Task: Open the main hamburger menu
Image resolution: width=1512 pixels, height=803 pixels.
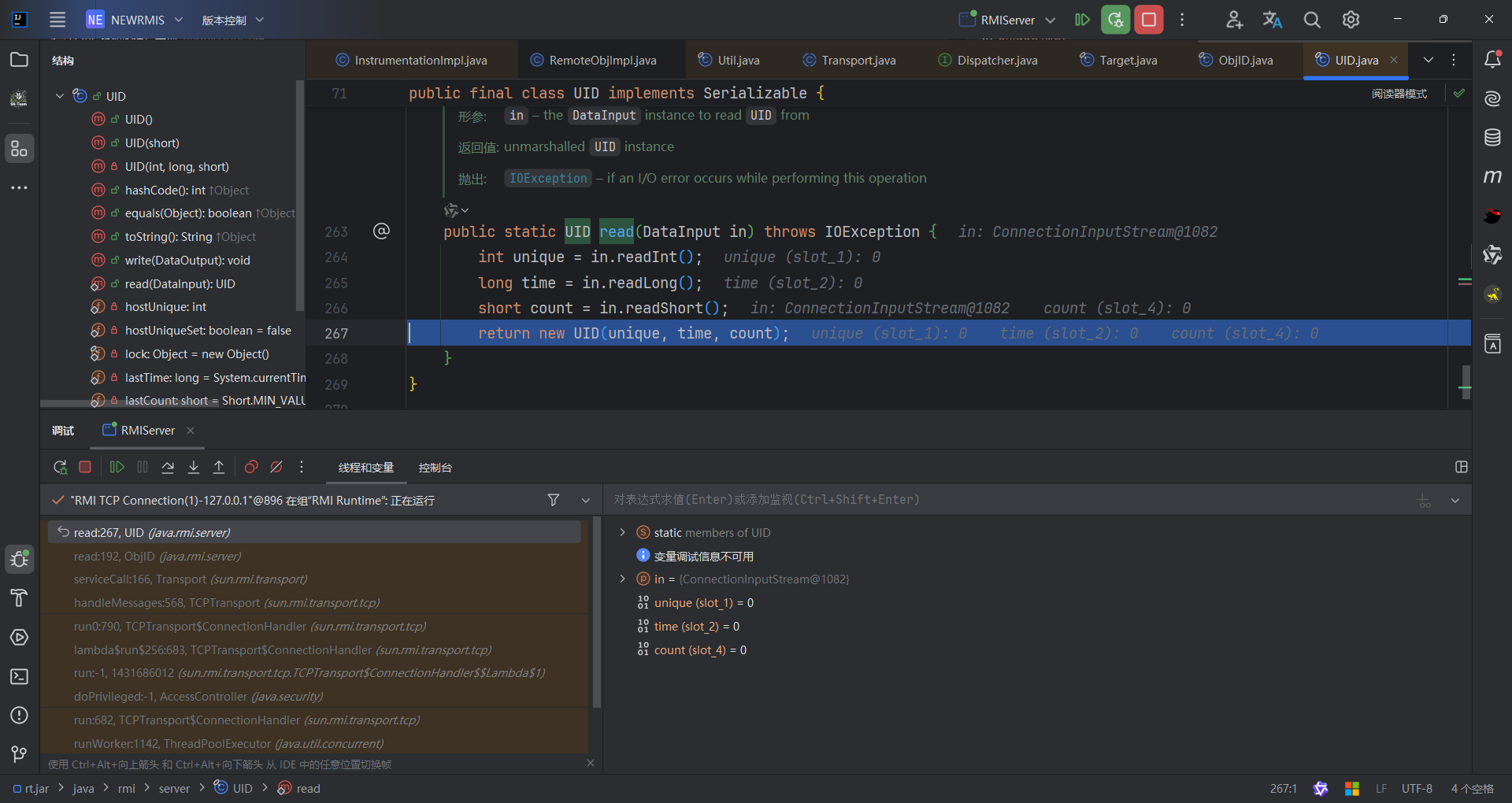Action: point(57,20)
